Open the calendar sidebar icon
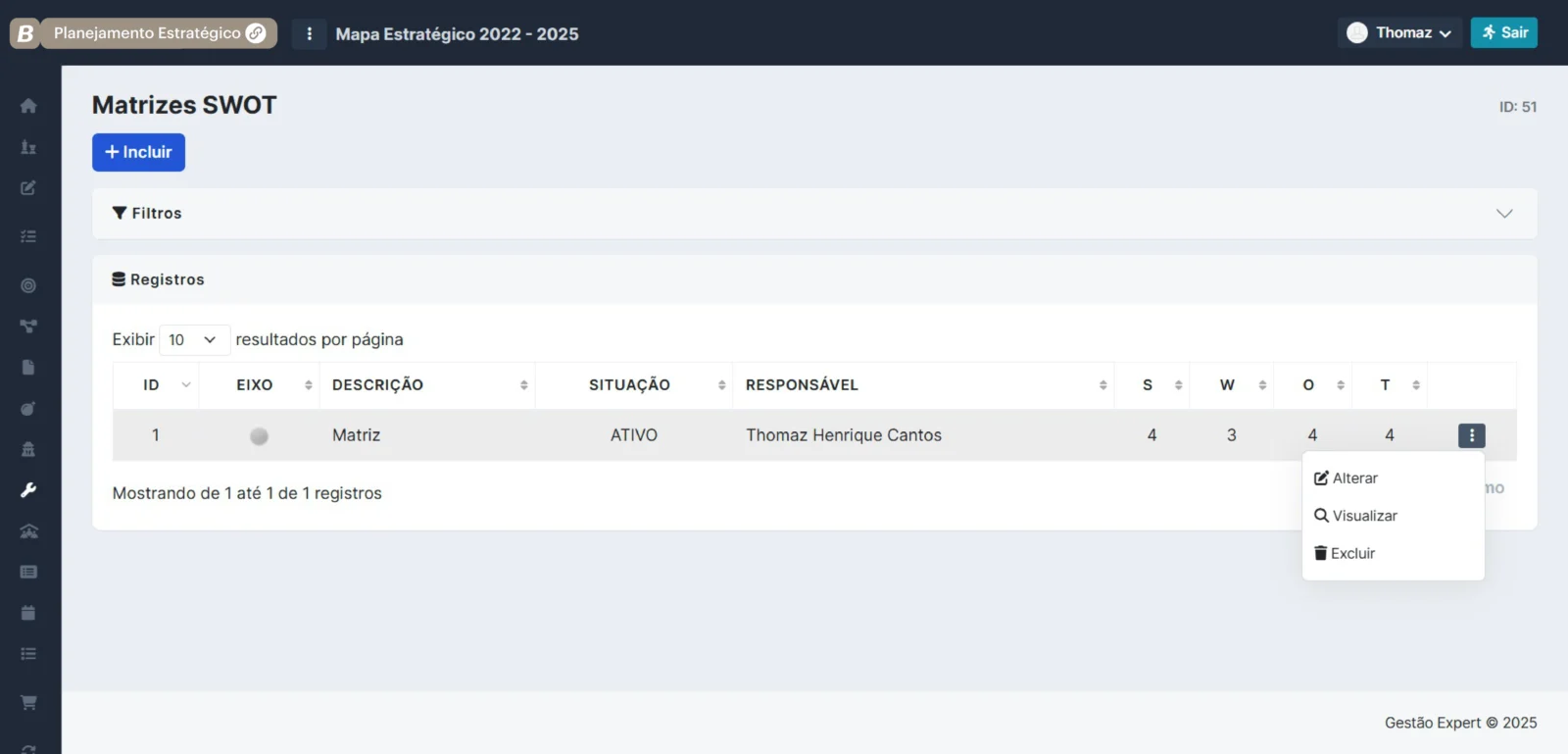1568x754 pixels. click(28, 613)
